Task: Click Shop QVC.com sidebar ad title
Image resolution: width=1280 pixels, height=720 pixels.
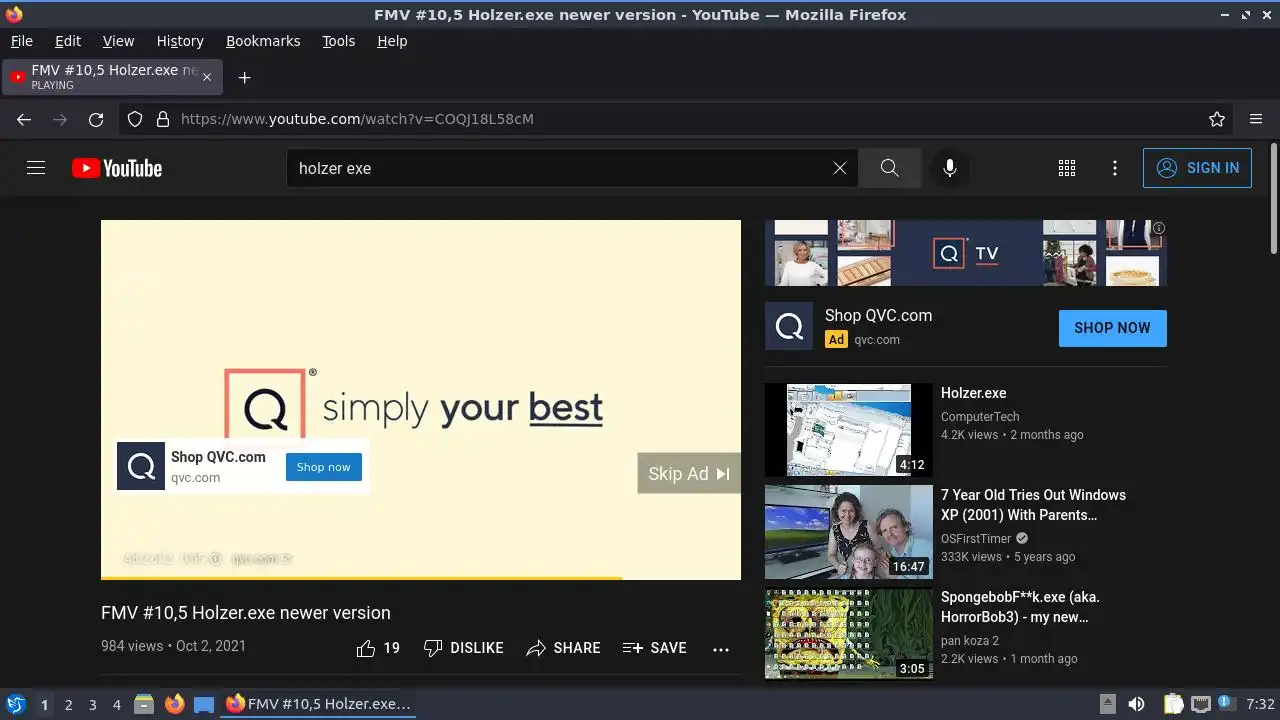Action: point(878,315)
